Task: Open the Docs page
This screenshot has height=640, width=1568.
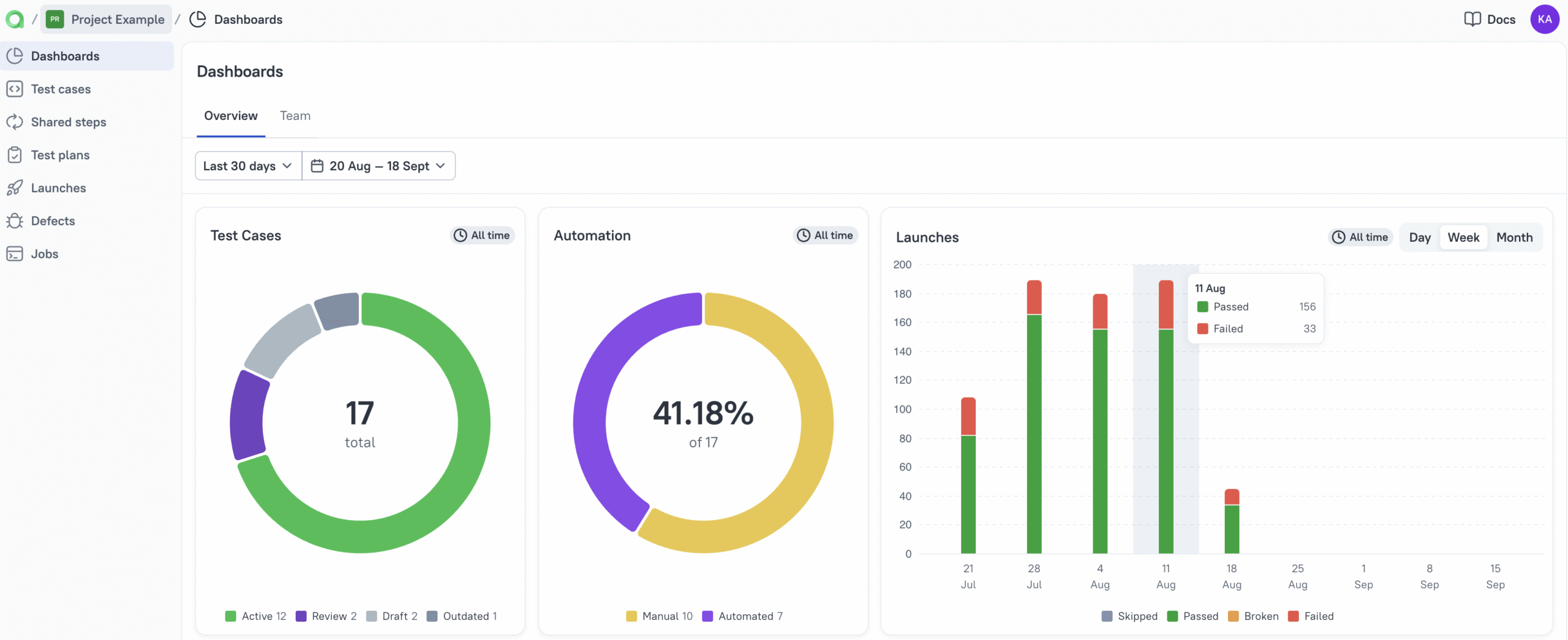Action: (1490, 19)
